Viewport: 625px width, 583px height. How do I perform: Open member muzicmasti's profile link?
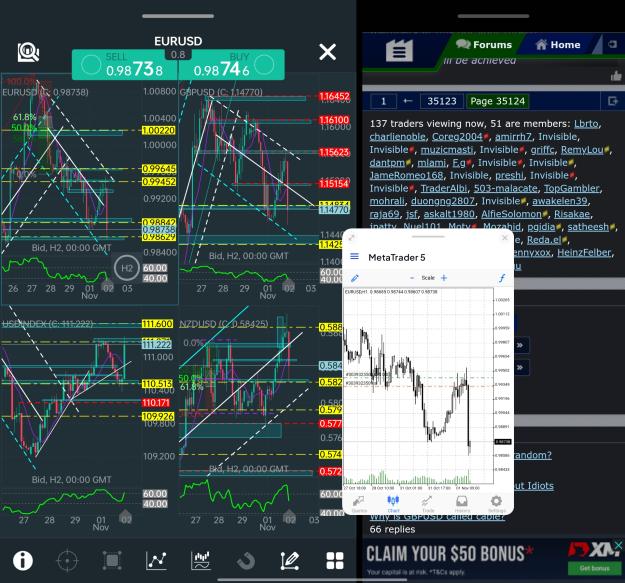447,150
